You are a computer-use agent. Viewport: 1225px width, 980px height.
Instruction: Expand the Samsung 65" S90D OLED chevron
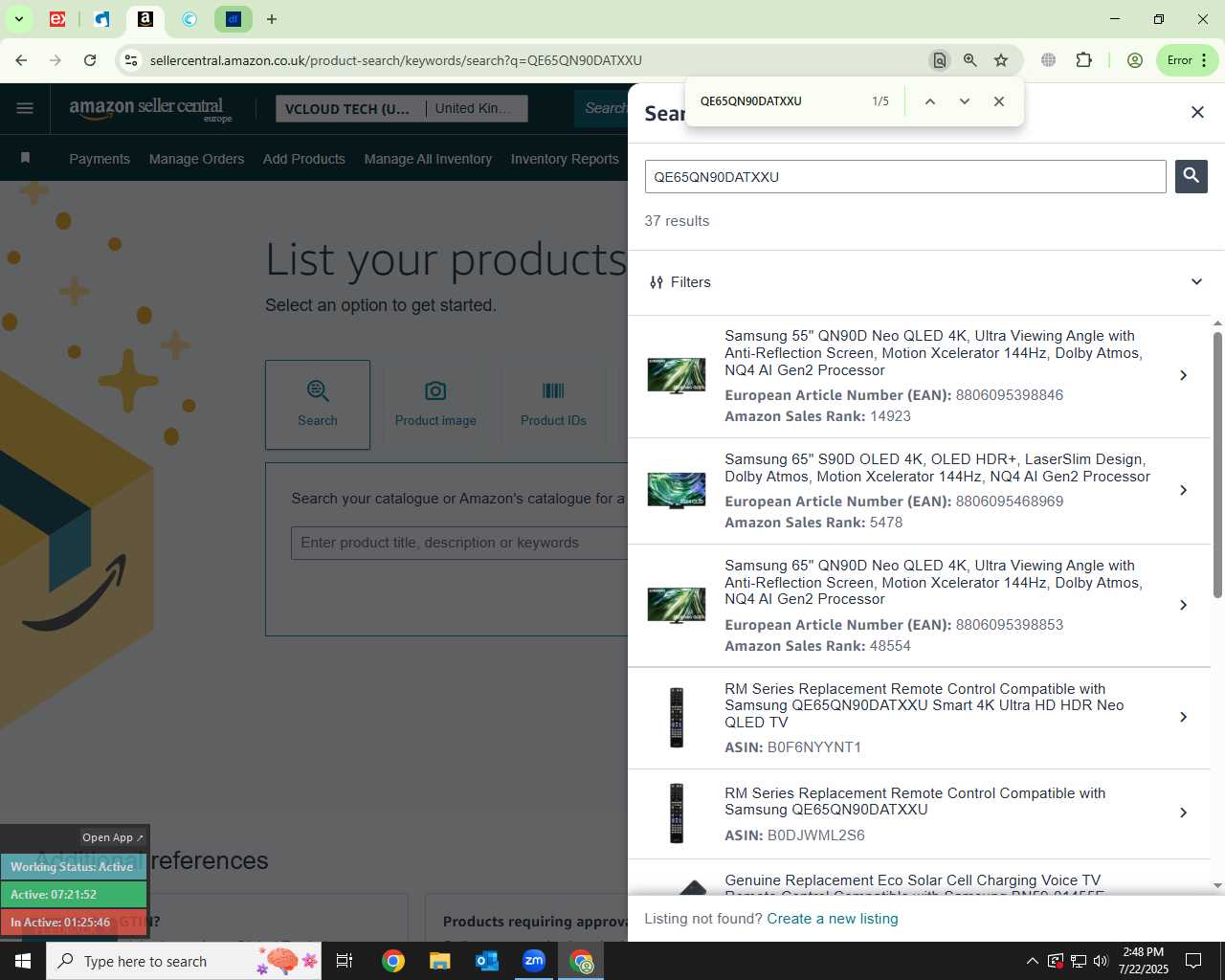pyautogui.click(x=1184, y=490)
